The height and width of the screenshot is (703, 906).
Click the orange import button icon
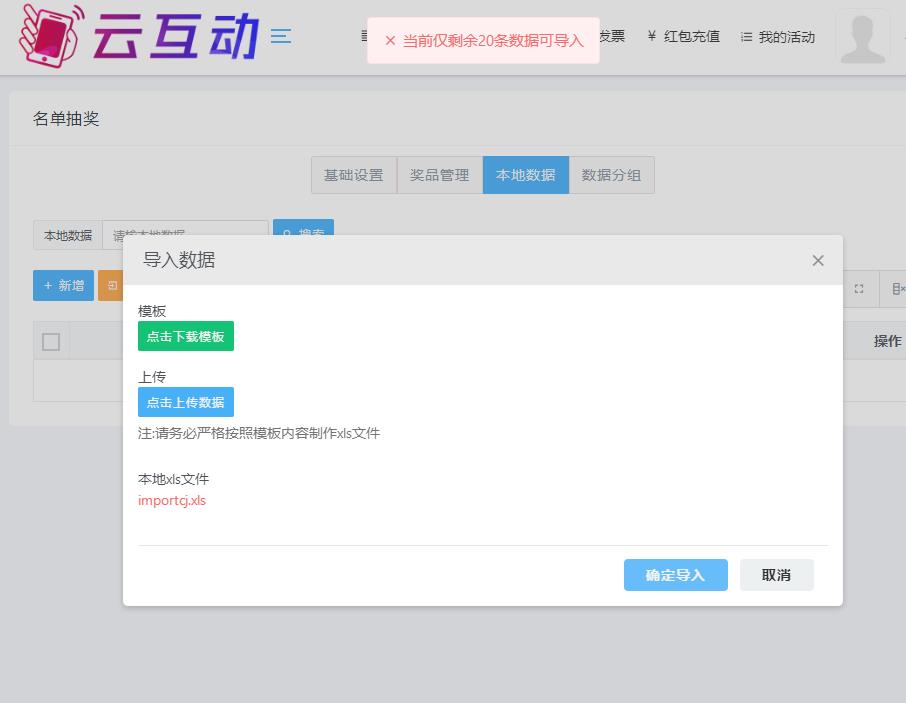111,286
